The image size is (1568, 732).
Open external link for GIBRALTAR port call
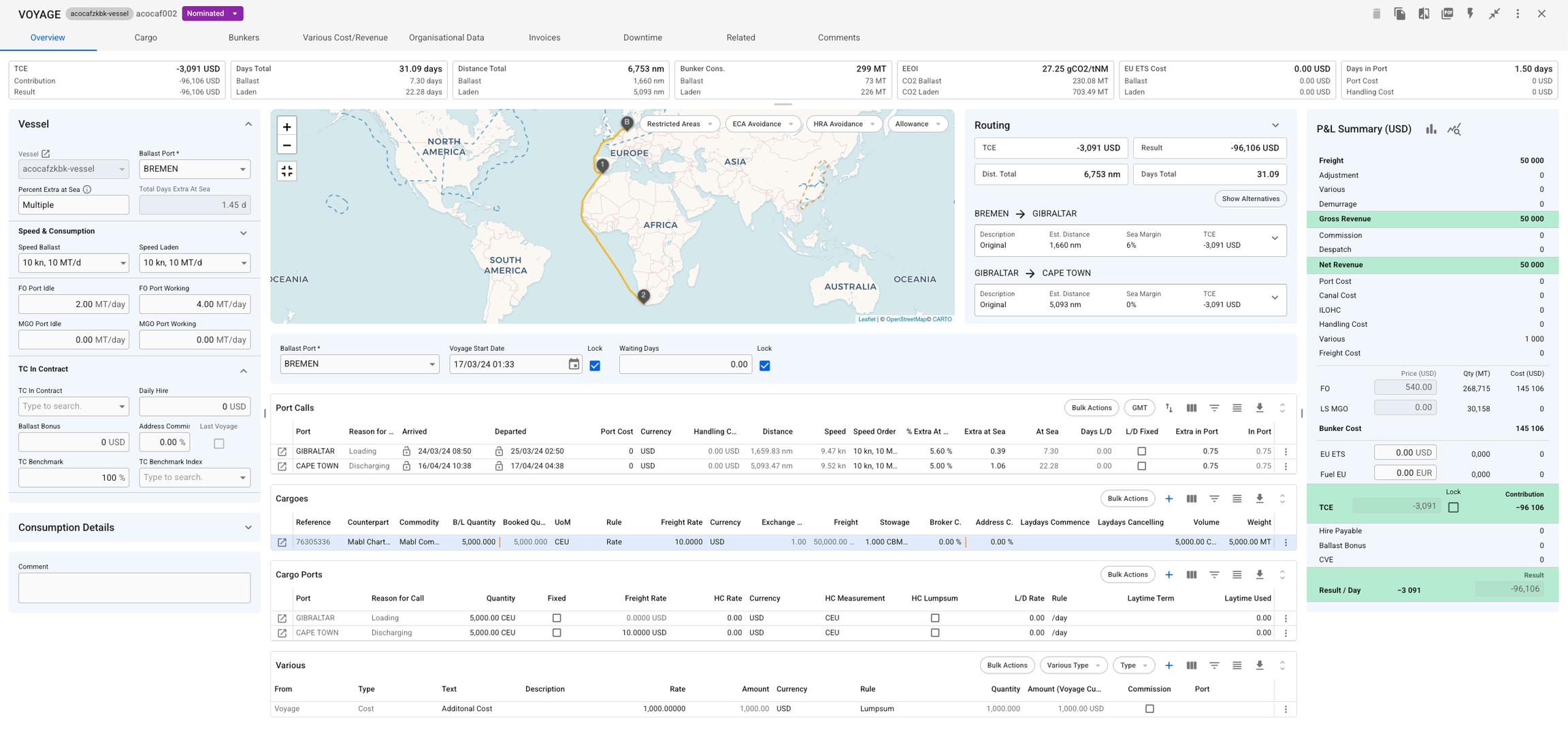click(282, 451)
